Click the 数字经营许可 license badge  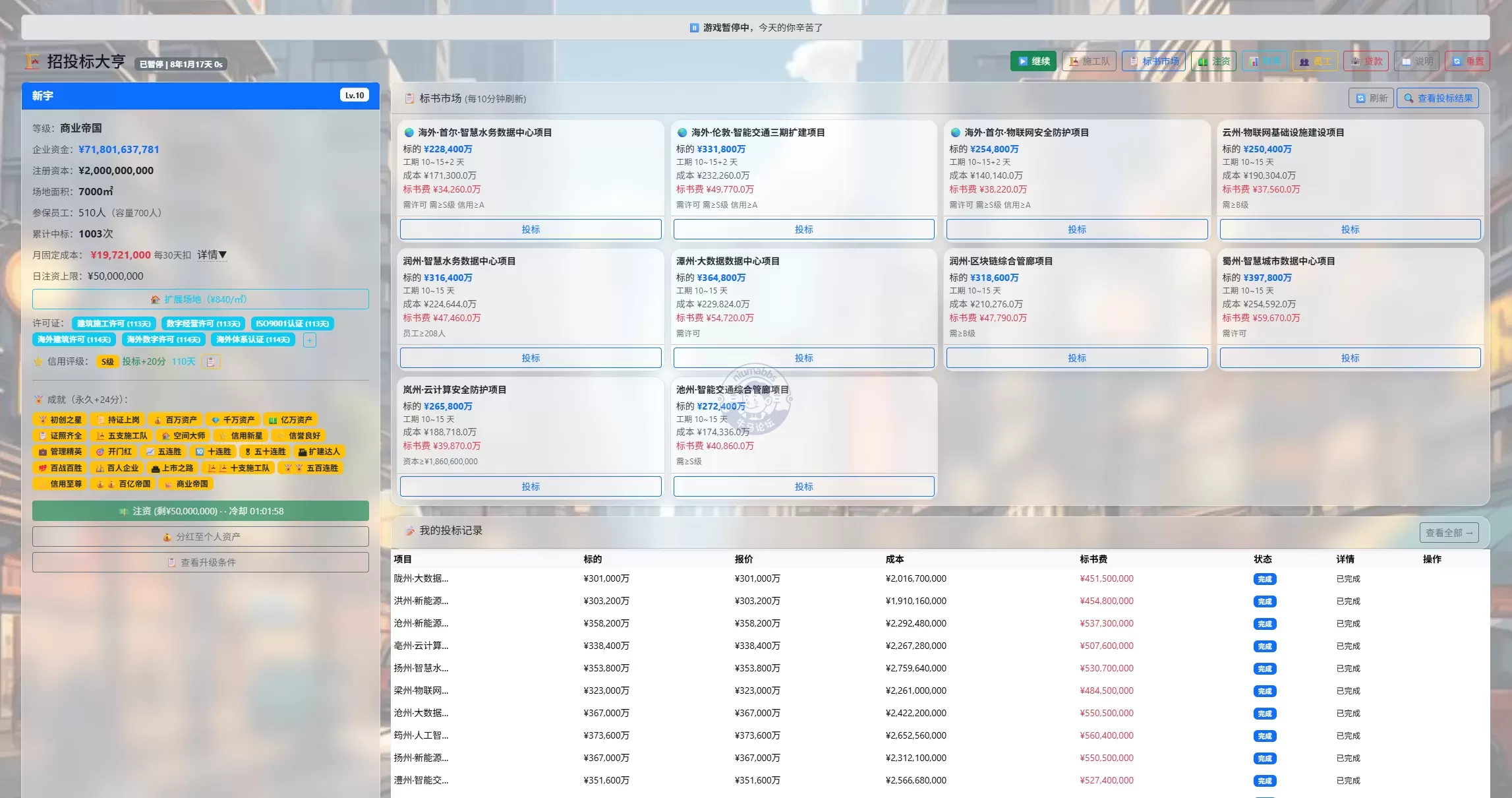pos(203,324)
